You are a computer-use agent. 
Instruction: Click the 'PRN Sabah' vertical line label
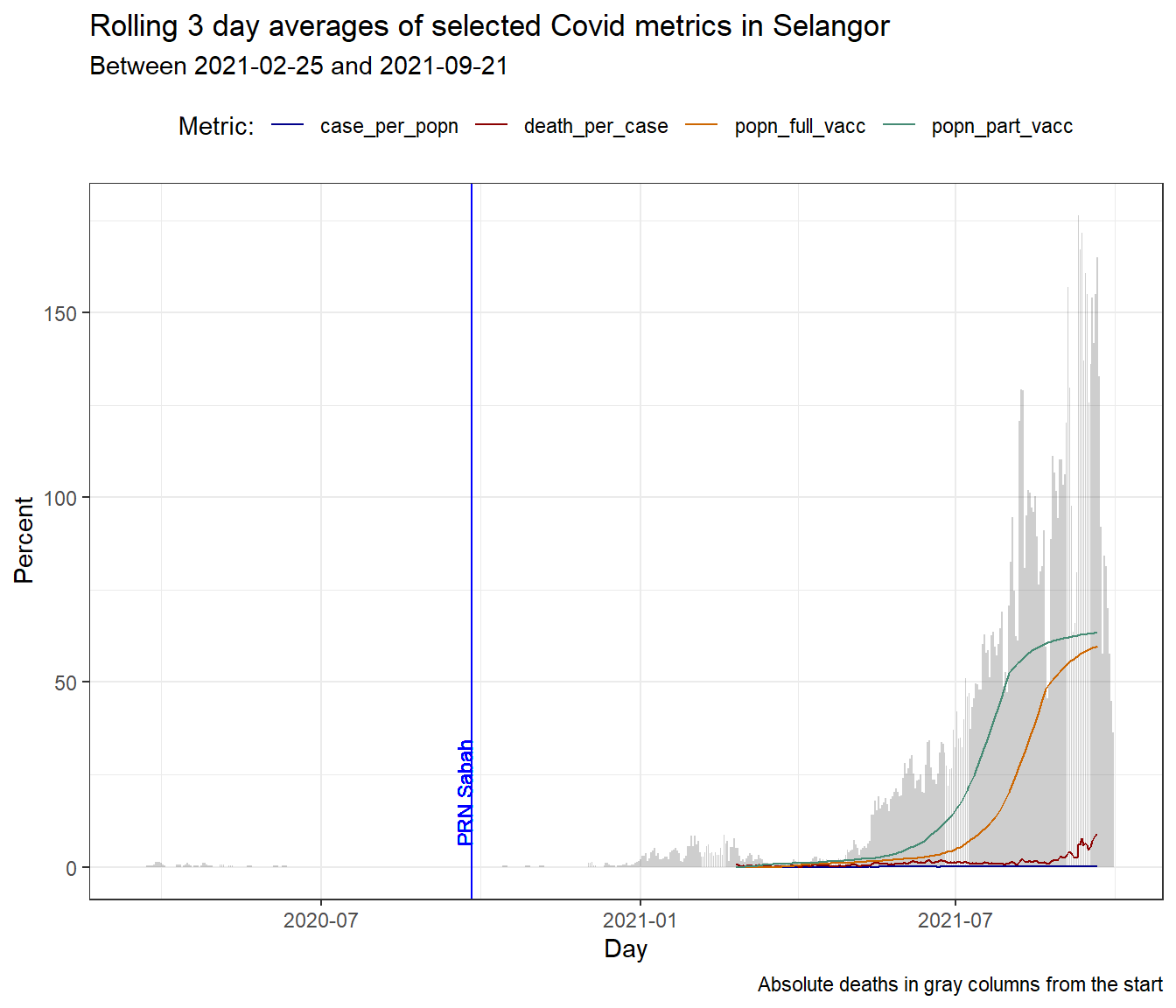(x=465, y=793)
